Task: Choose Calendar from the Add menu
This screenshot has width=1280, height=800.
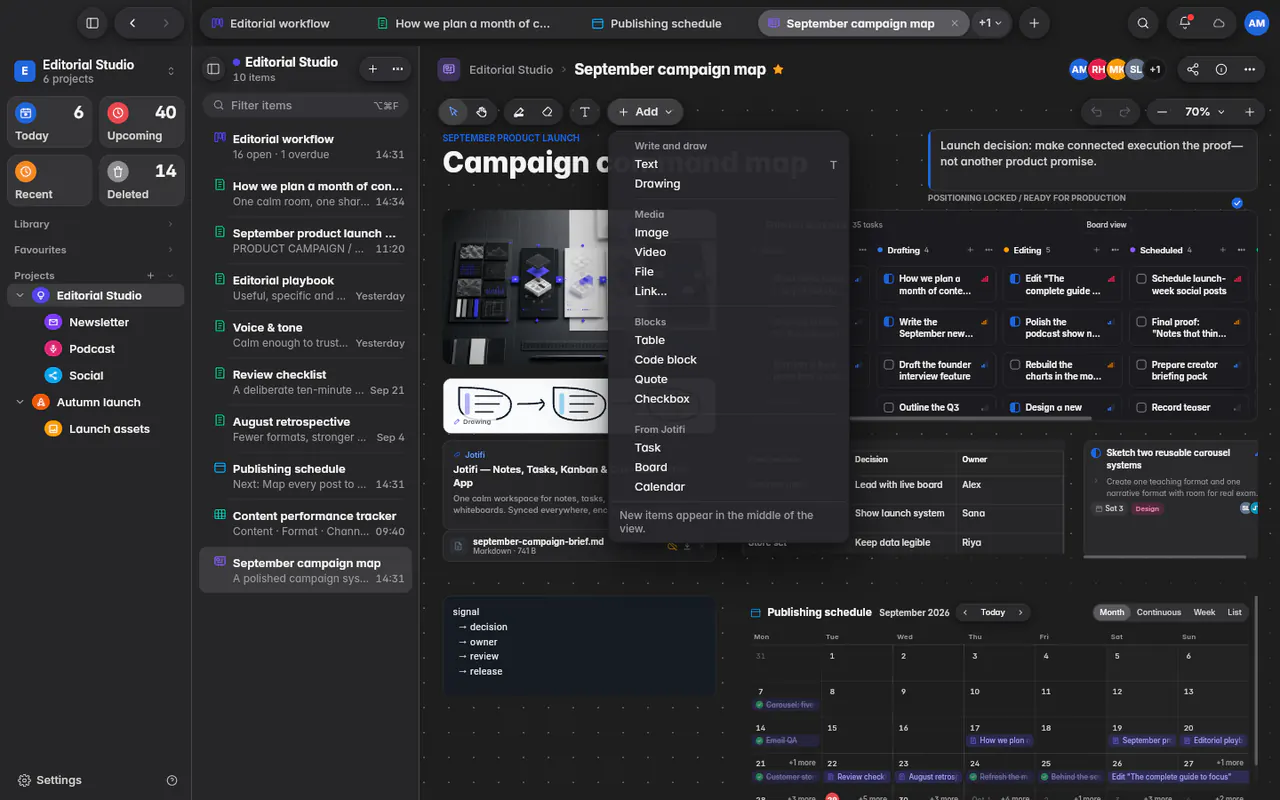Action: pos(659,487)
